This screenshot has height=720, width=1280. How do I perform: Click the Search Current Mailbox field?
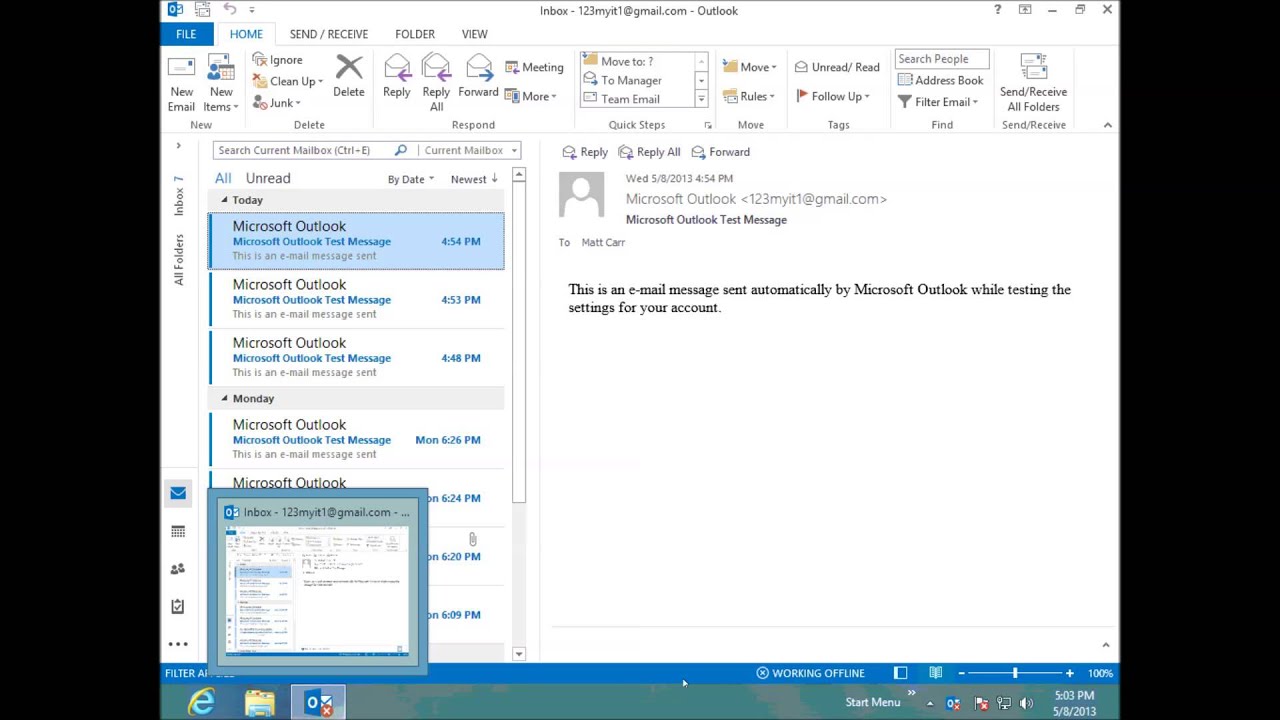click(303, 150)
